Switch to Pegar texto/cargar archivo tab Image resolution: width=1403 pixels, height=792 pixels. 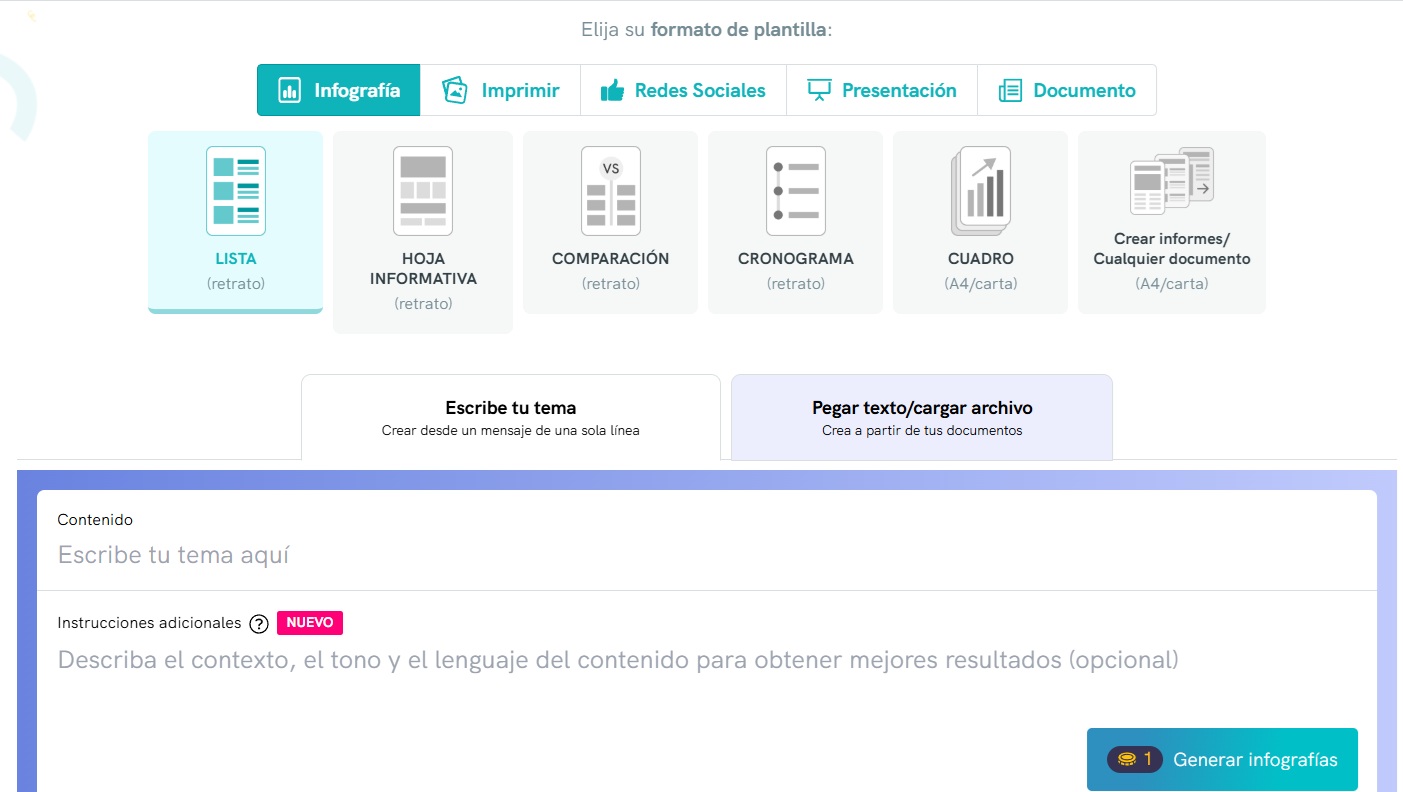922,417
